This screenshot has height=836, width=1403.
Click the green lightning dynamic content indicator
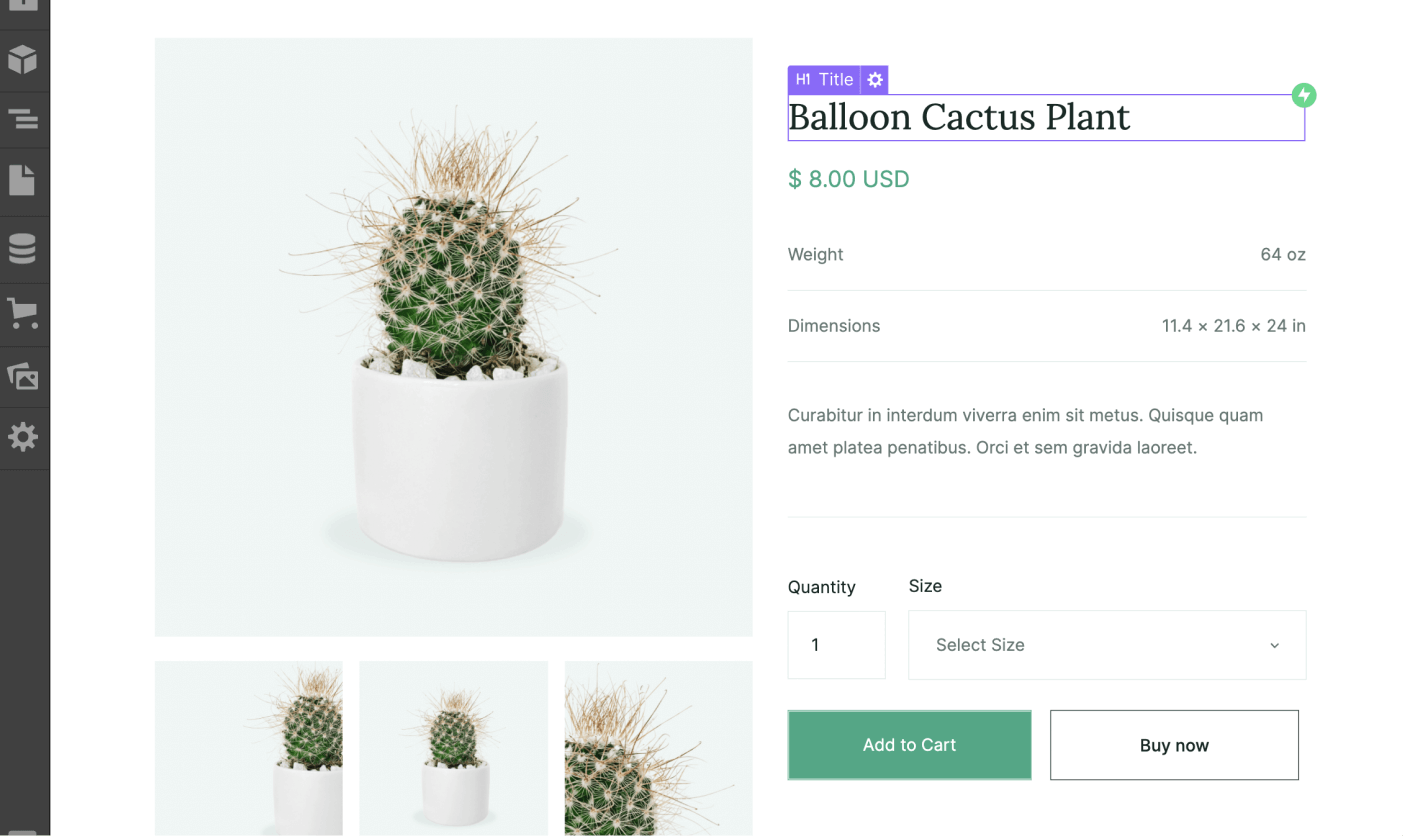pos(1303,95)
